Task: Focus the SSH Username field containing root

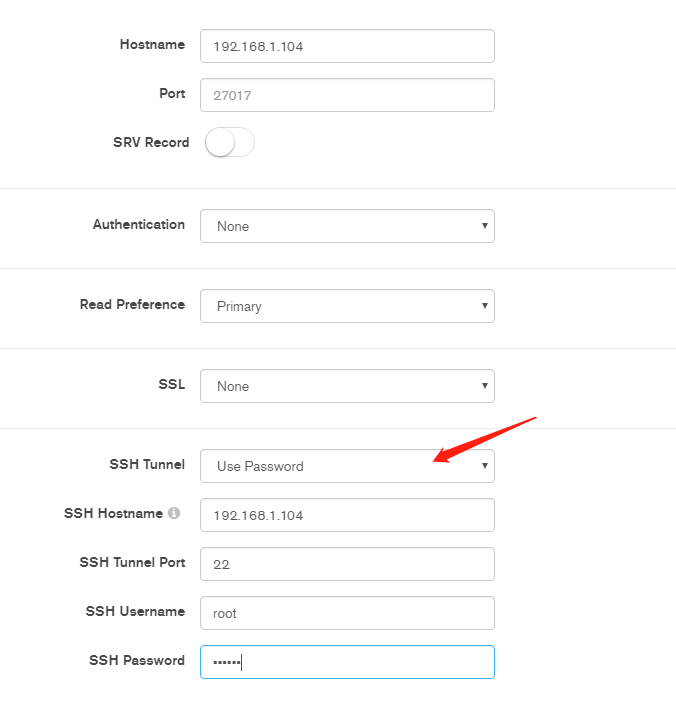Action: tap(347, 613)
